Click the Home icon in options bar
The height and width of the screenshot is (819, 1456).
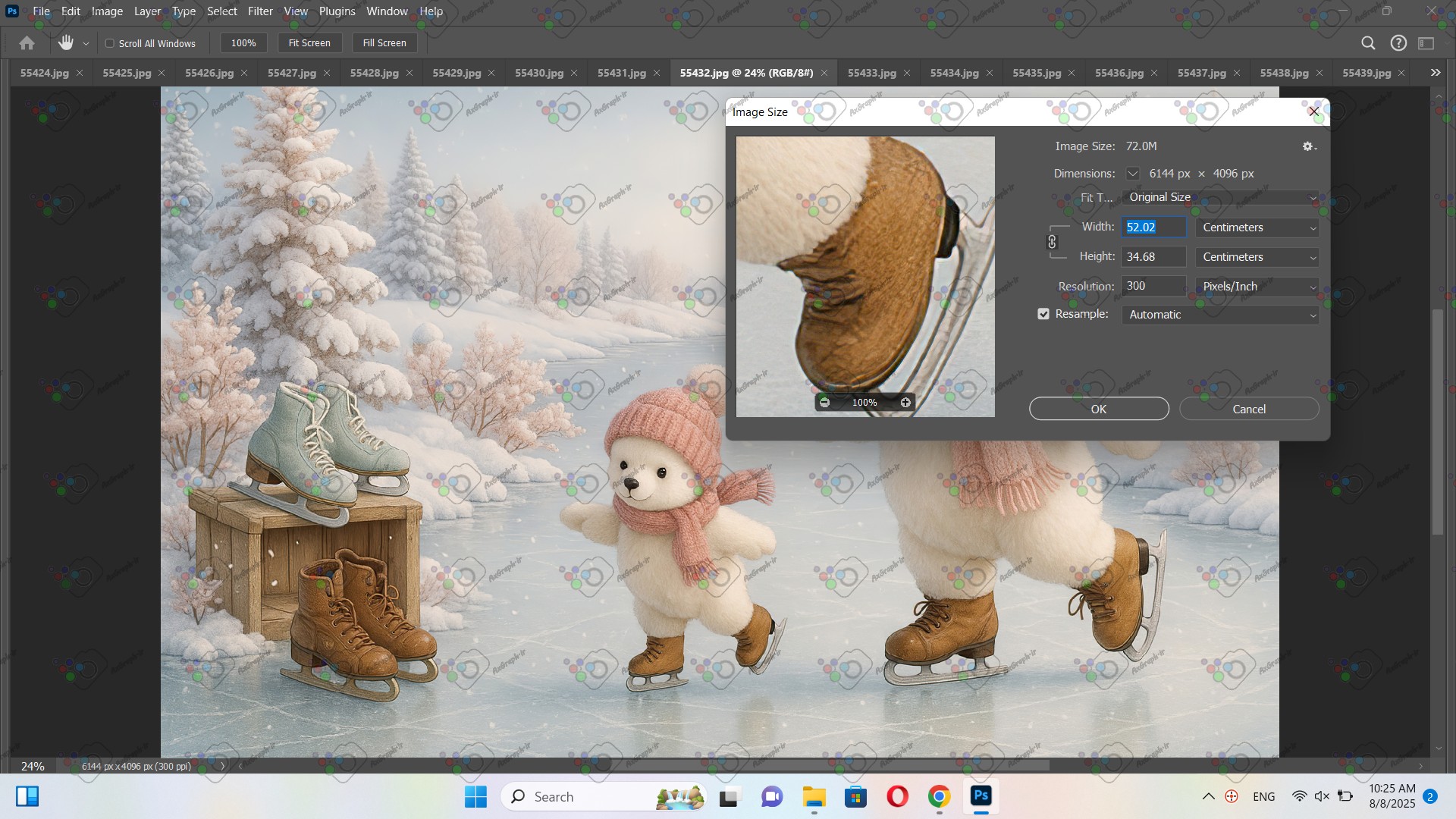point(27,43)
